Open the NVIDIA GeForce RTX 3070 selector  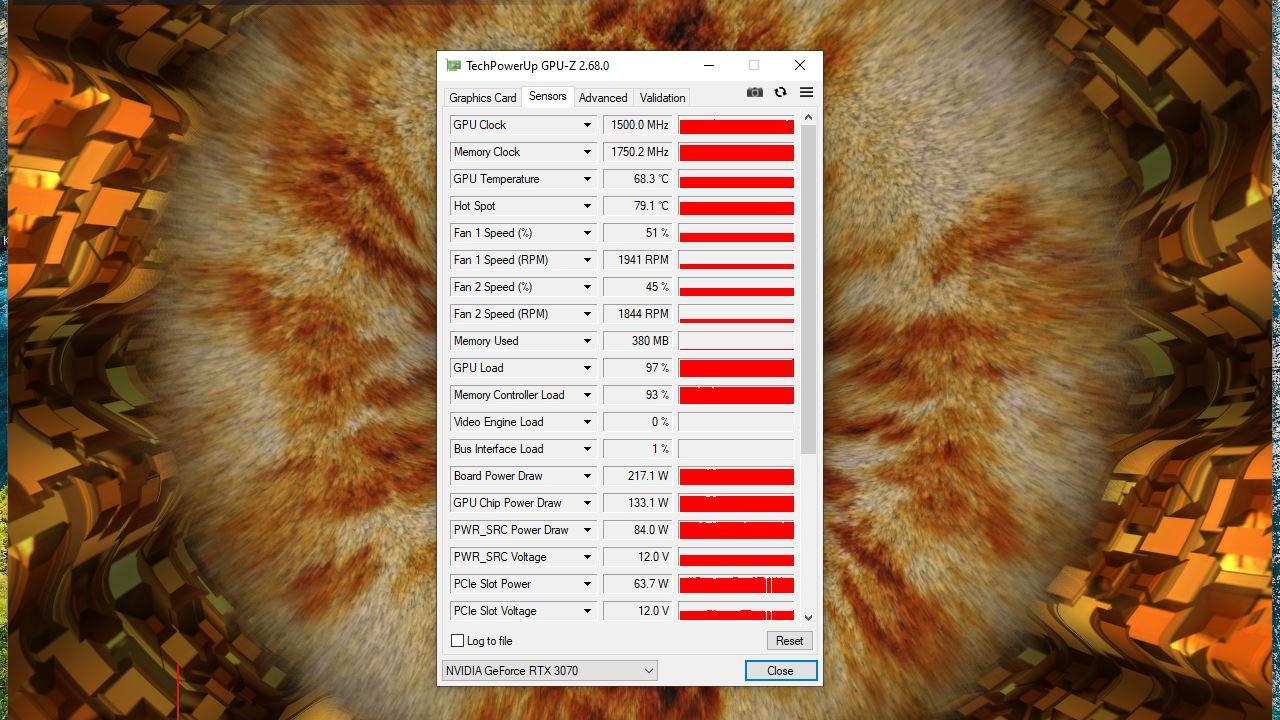pos(549,671)
